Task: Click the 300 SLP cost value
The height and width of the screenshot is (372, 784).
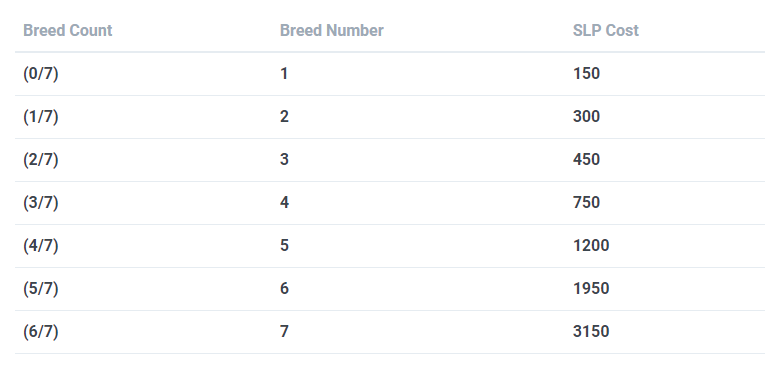Action: click(586, 117)
